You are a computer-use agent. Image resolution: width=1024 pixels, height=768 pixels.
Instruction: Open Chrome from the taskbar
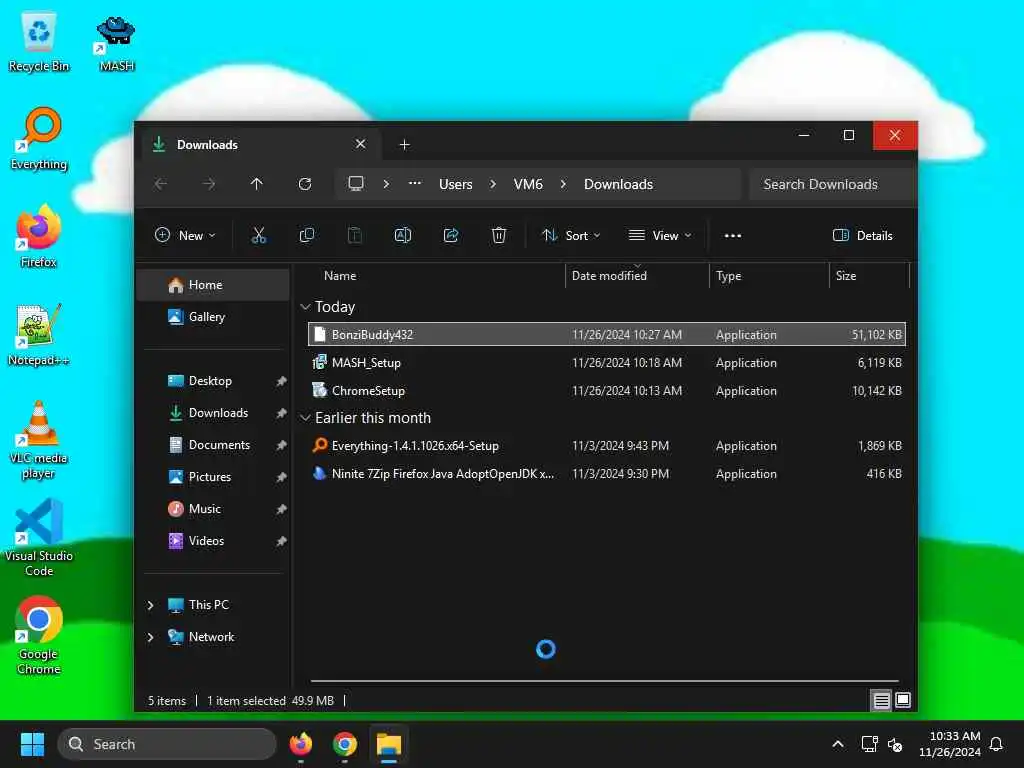point(345,744)
